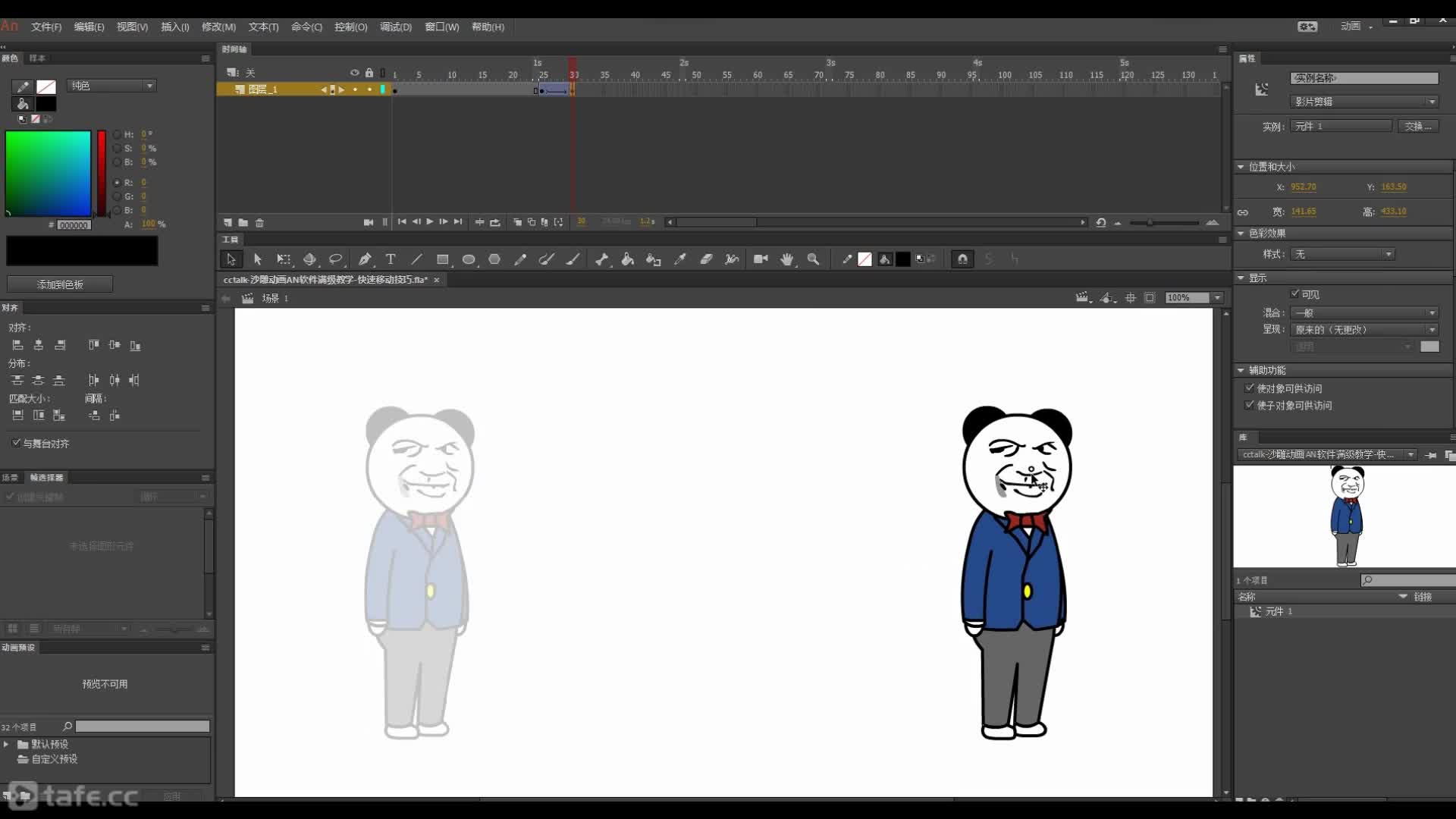Play the timeline animation

pyautogui.click(x=430, y=221)
